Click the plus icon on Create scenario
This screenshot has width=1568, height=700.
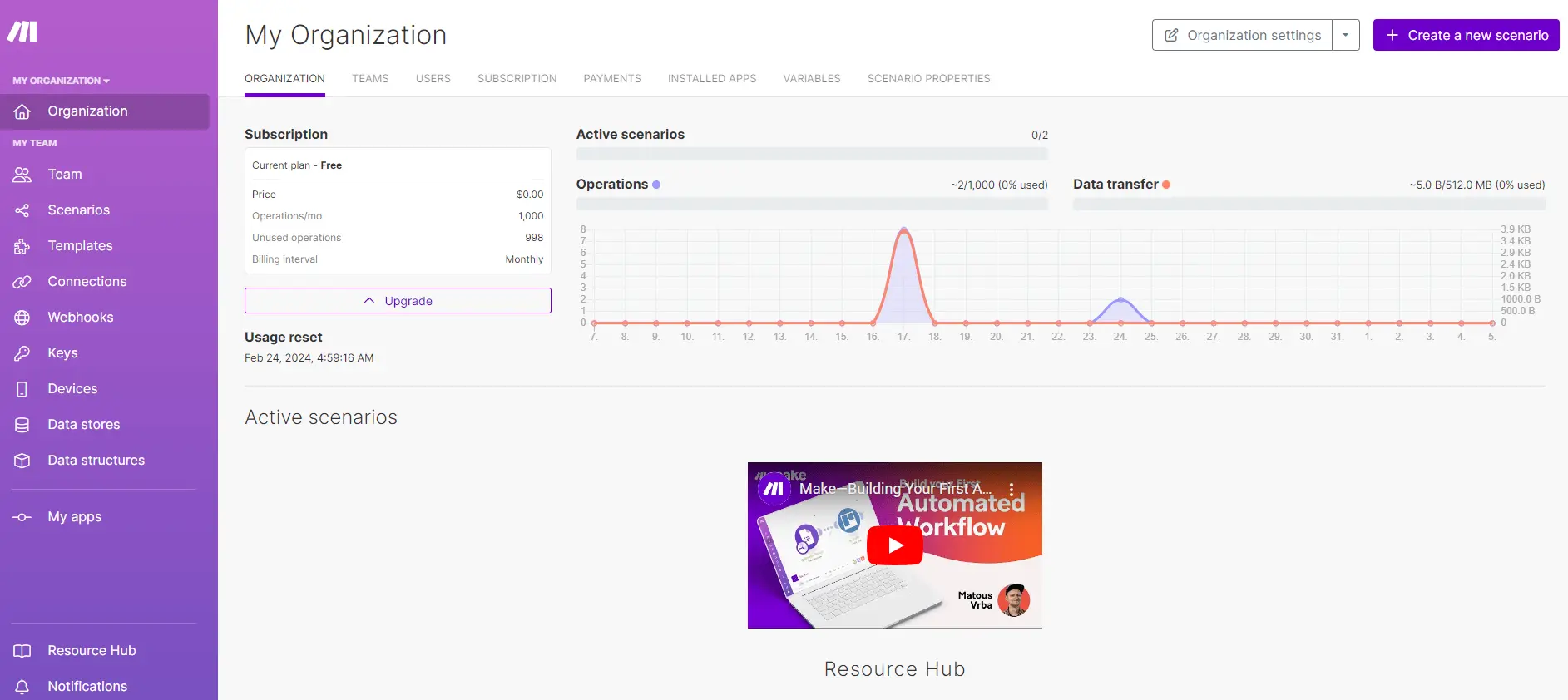coord(1392,35)
